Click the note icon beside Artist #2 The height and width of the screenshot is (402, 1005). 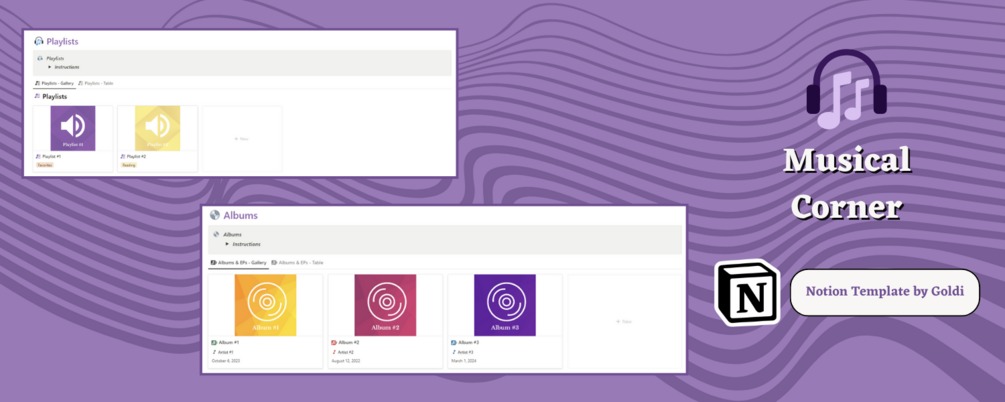(334, 352)
